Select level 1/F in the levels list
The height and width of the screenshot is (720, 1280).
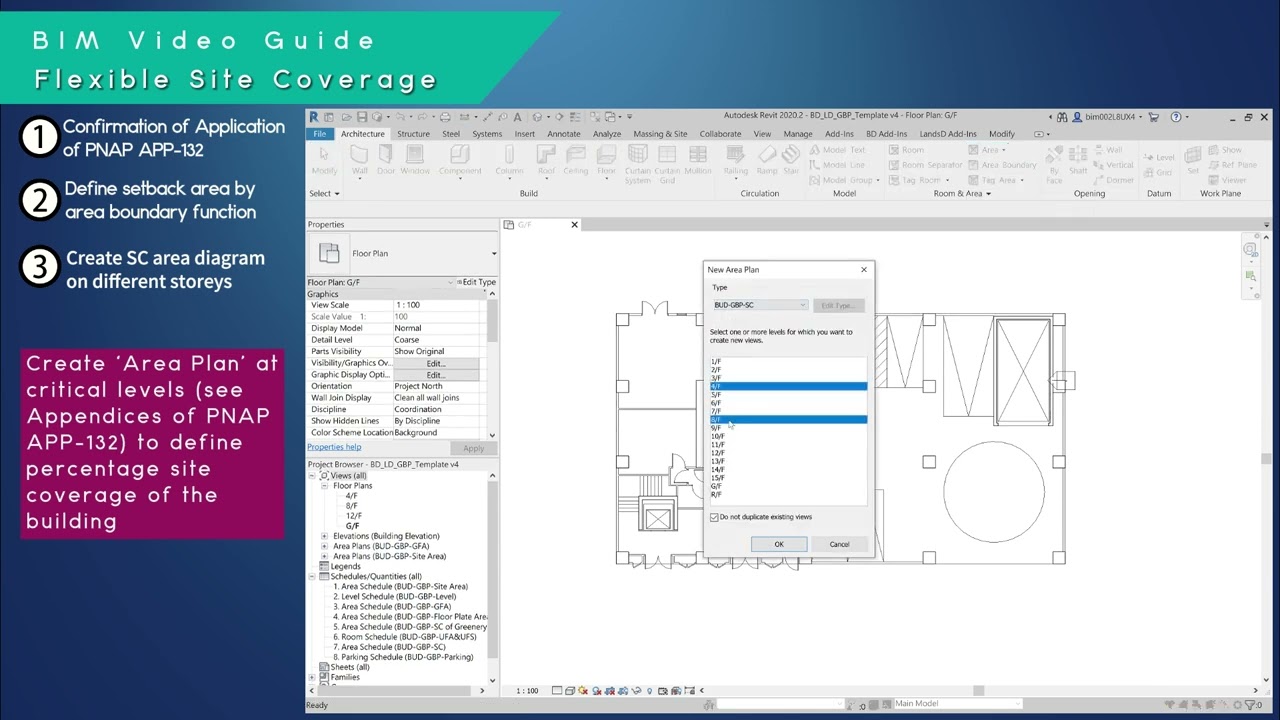coord(715,361)
